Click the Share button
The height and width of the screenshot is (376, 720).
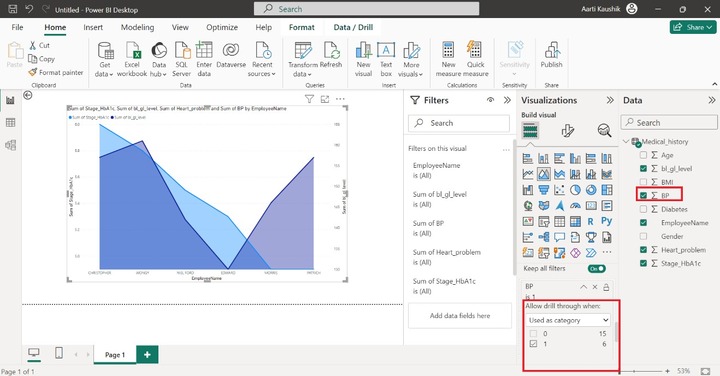coord(693,27)
